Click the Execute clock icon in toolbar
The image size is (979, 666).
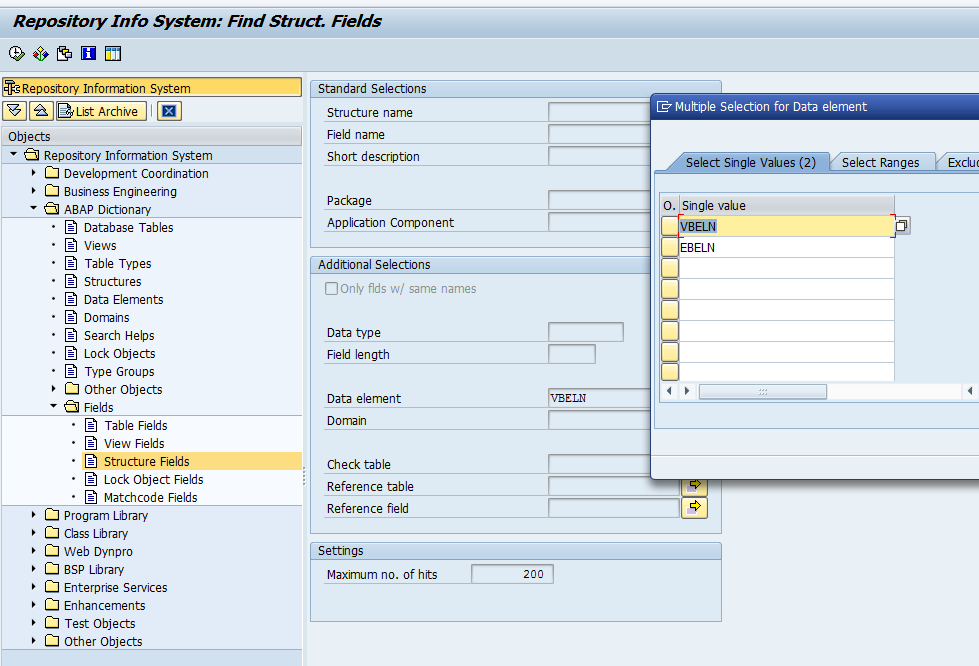[16, 54]
